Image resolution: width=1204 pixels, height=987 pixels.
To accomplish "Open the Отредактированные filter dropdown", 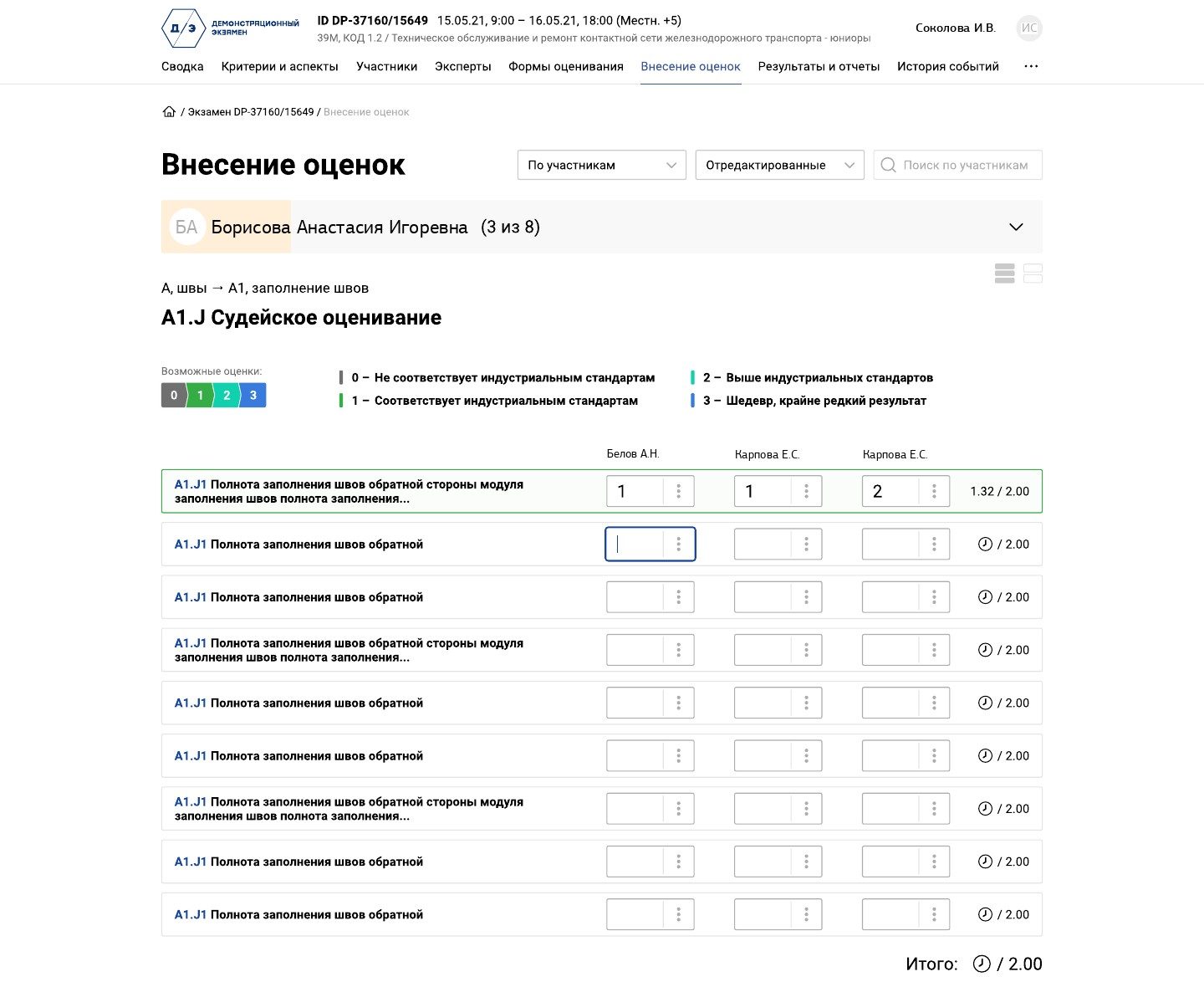I will click(780, 165).
